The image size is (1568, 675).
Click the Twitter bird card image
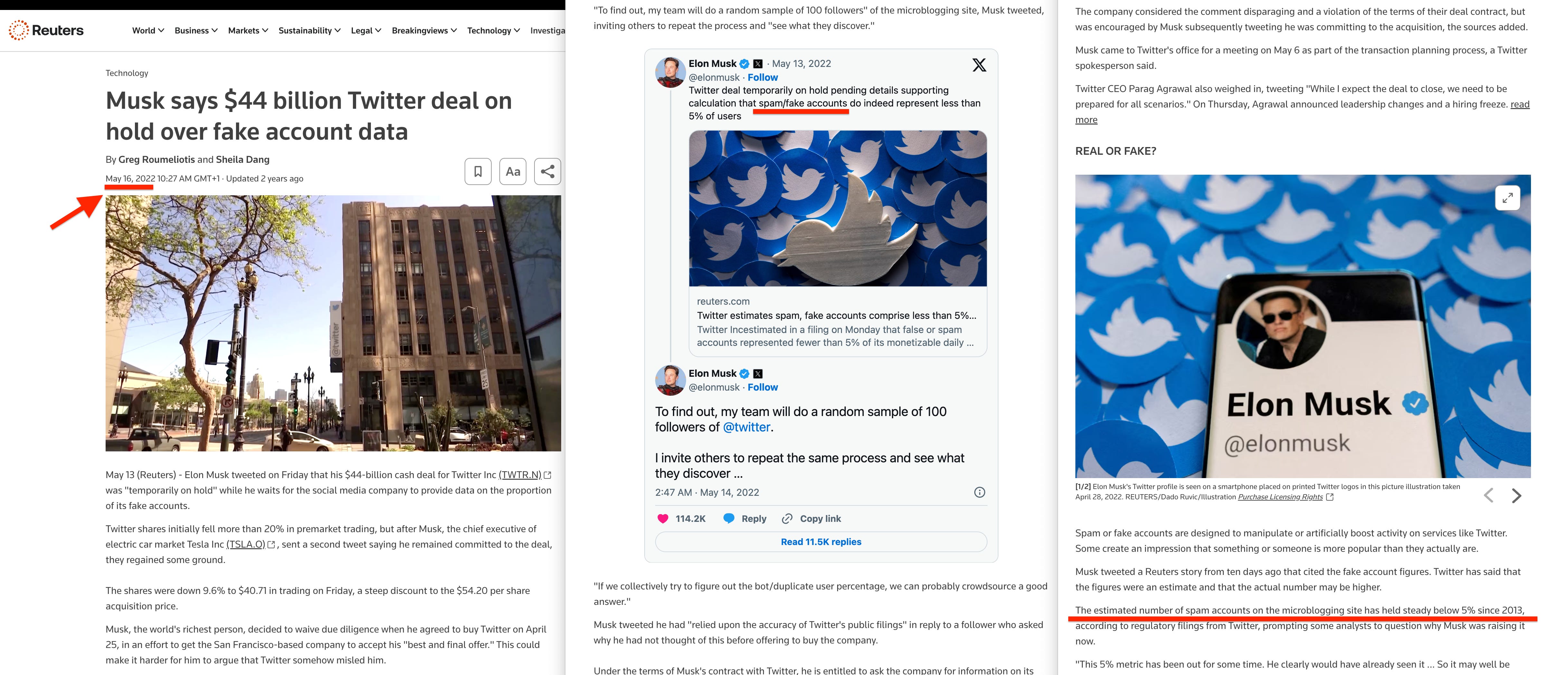coord(837,208)
